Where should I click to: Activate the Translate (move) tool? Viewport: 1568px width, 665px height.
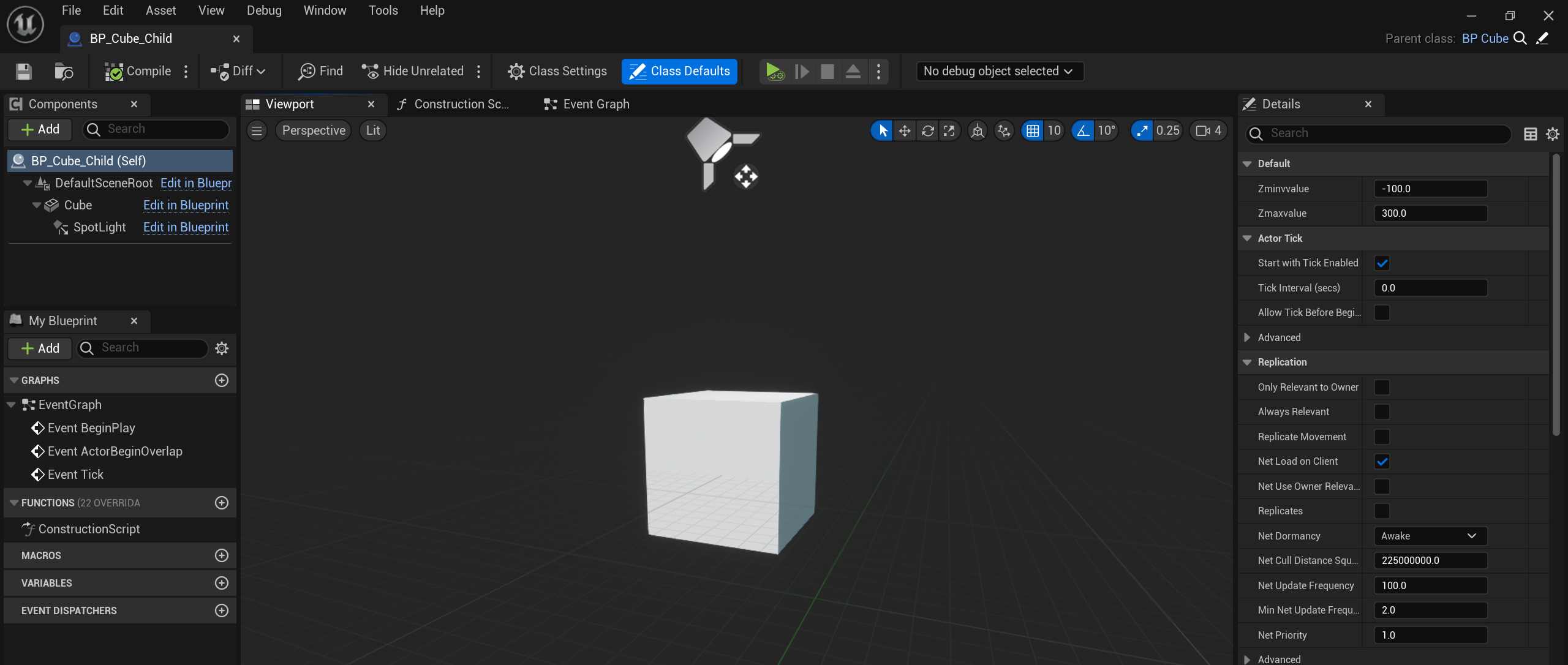pyautogui.click(x=905, y=130)
